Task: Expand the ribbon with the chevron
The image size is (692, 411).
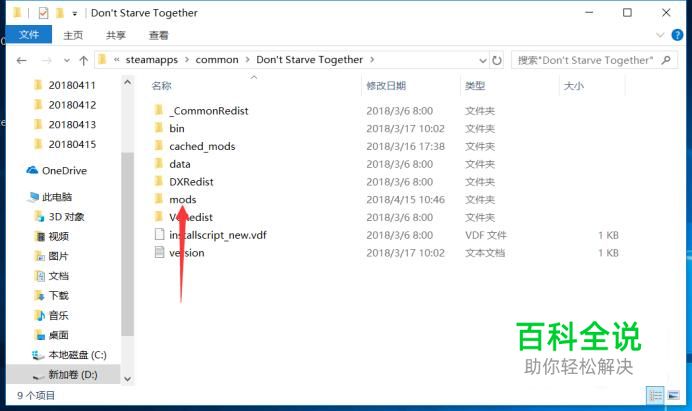Action: coord(660,35)
